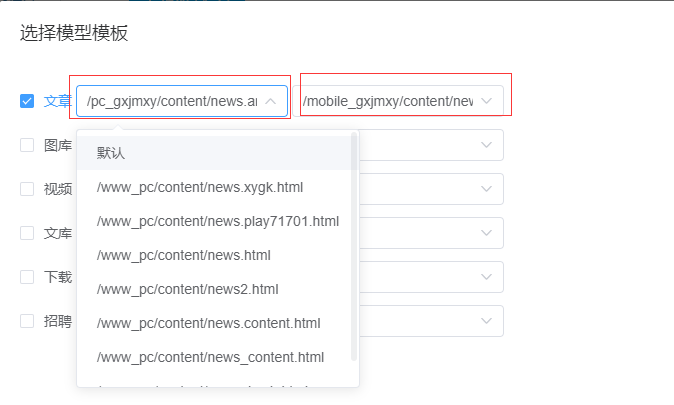674x405 pixels.
Task: Click the 视频 row mobile dropdown chevron
Action: tap(487, 189)
